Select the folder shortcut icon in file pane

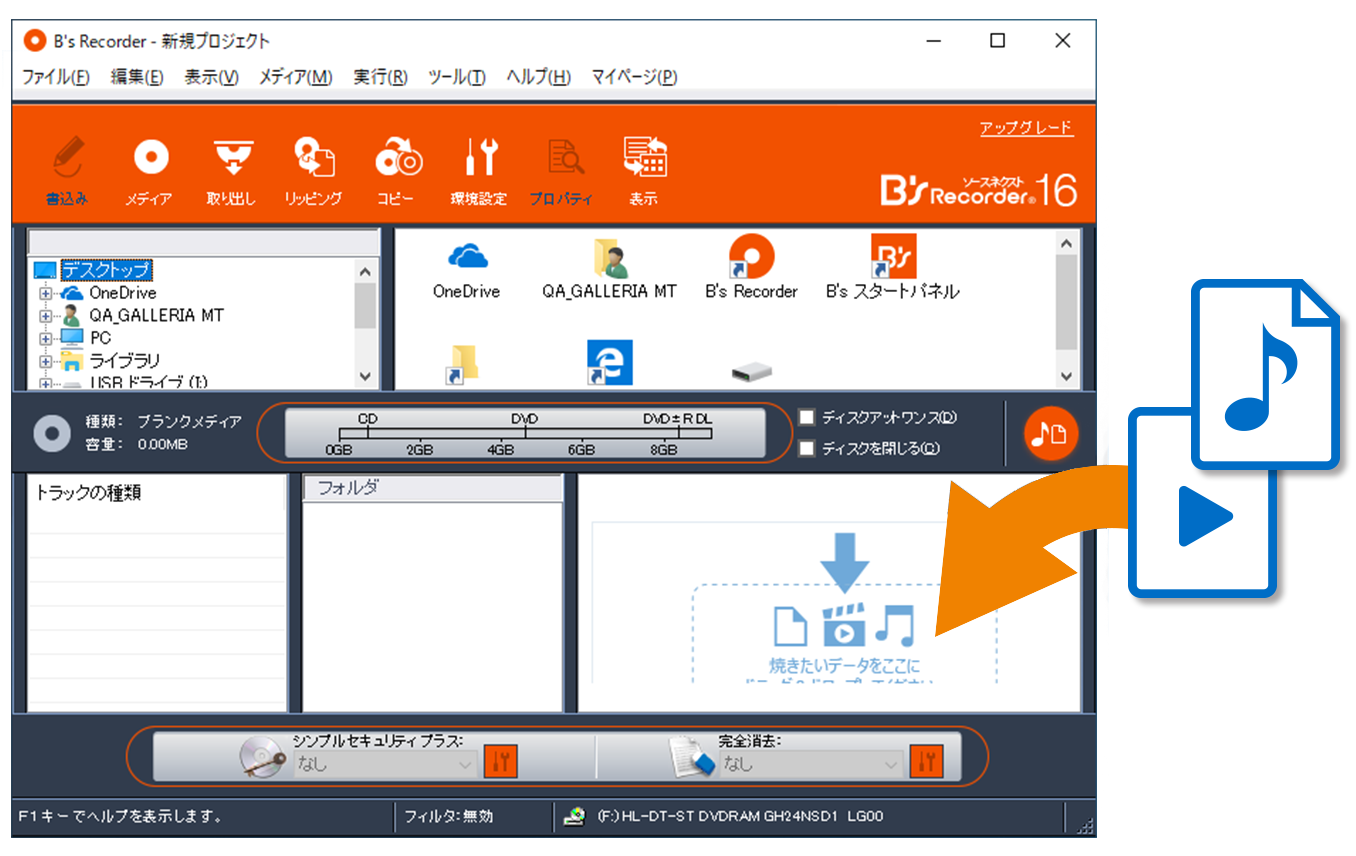click(464, 365)
